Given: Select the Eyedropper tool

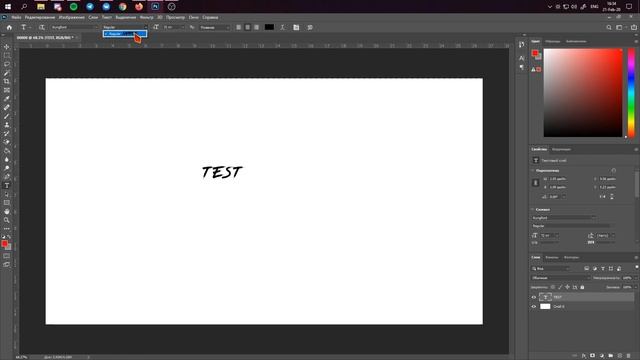Looking at the screenshot, I should [x=7, y=99].
